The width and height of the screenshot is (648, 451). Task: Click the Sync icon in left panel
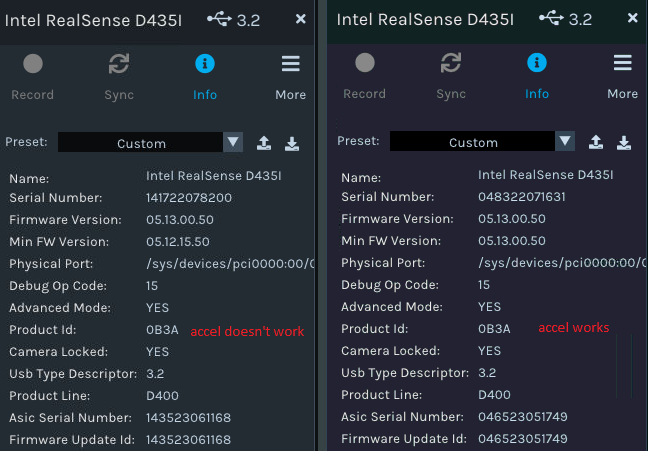coord(119,64)
